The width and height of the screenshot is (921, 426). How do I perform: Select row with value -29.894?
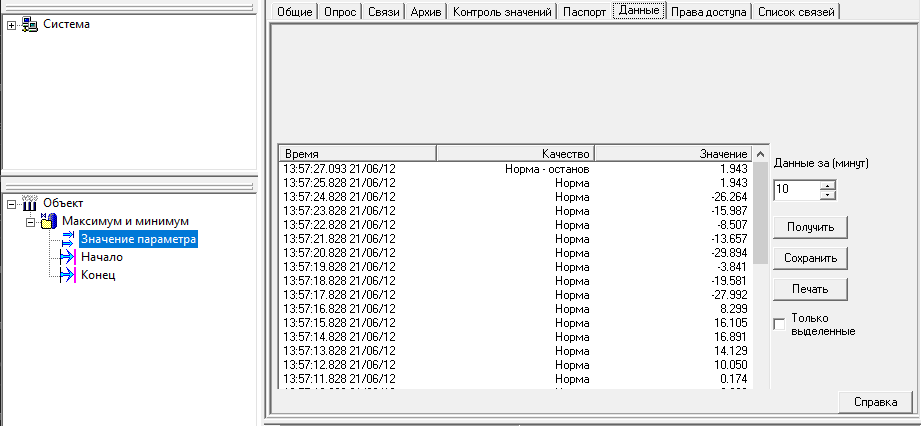516,253
